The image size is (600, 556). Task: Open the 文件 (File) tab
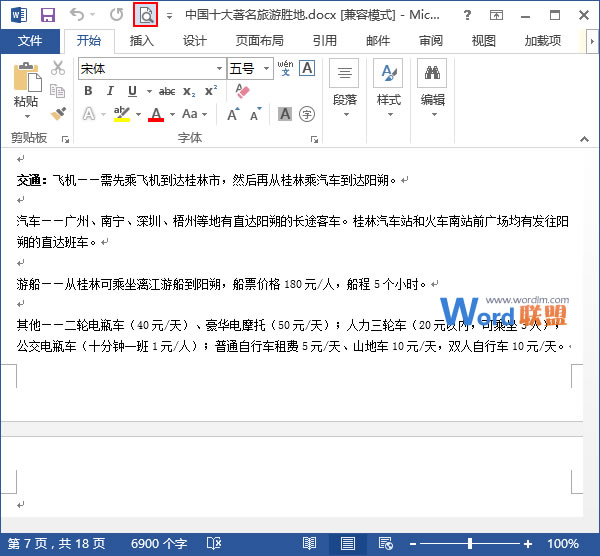[30, 41]
